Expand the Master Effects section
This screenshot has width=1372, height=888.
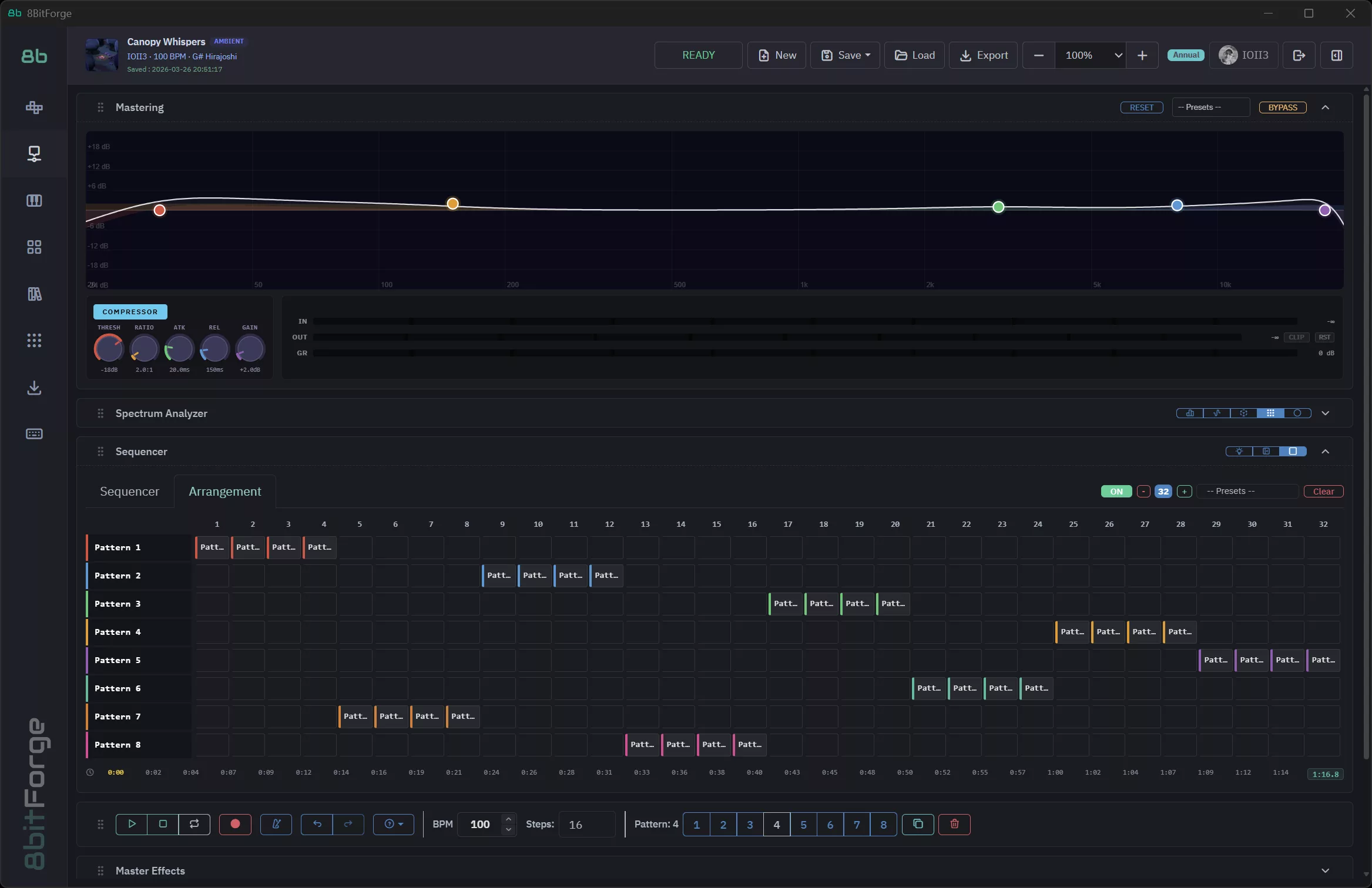coord(1326,870)
